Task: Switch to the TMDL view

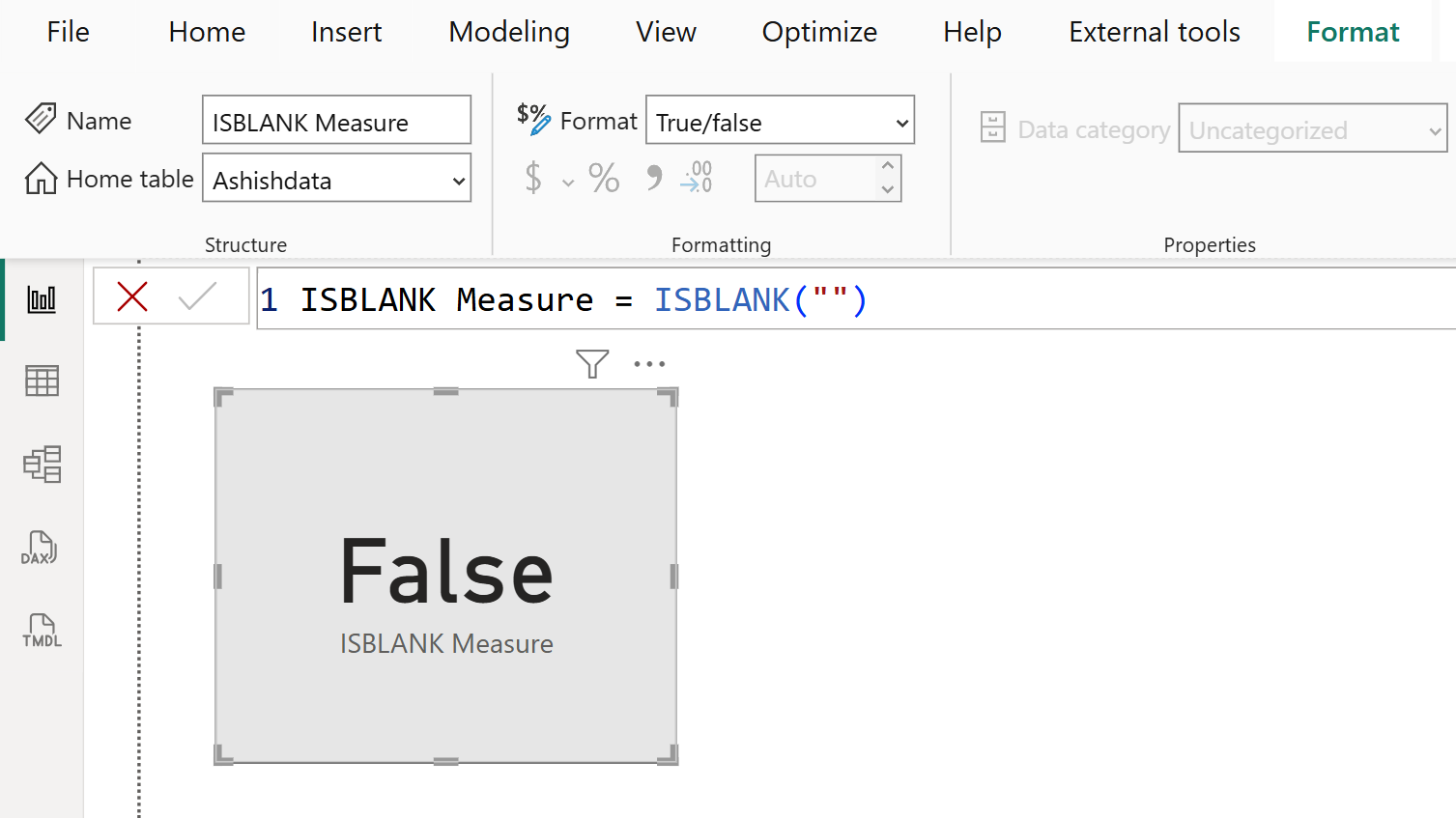Action: tap(41, 631)
